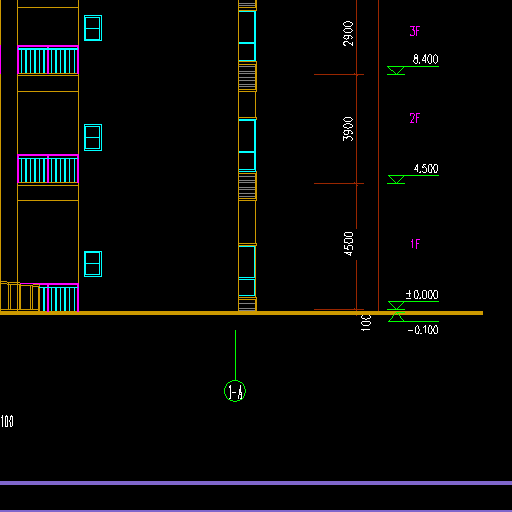Select the green axis line above 1-A
The width and height of the screenshot is (512, 512).
coord(235,355)
